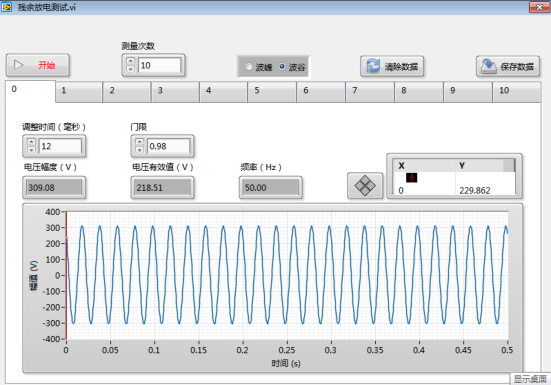The width and height of the screenshot is (551, 385).
Task: Click the 电压幅度 indicator showing 309.08
Action: (x=54, y=188)
